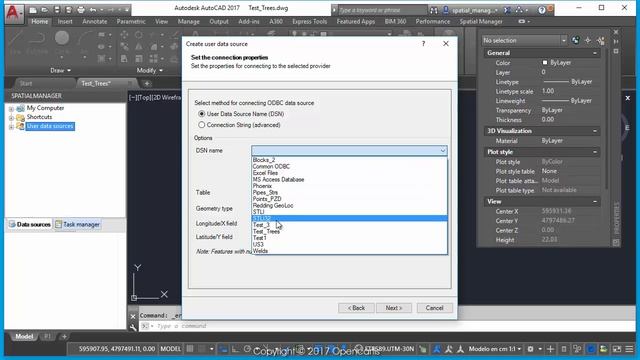Click the search keyword or phrase field
640x360 pixels.
point(382,10)
